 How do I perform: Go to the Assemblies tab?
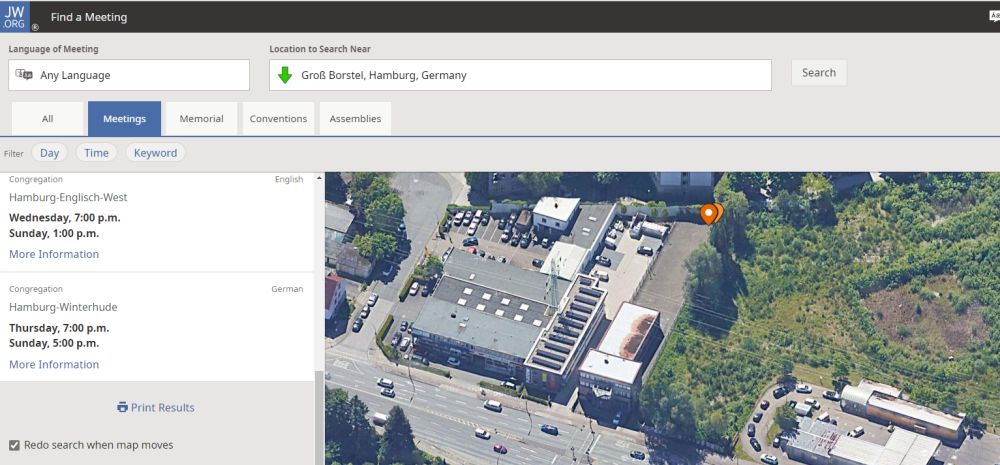point(355,119)
